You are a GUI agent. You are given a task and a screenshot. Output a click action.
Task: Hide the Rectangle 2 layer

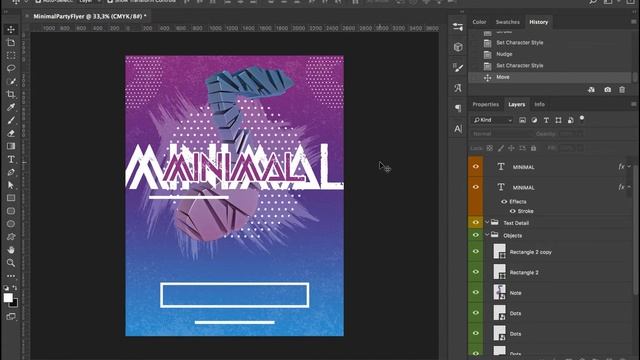pos(476,272)
